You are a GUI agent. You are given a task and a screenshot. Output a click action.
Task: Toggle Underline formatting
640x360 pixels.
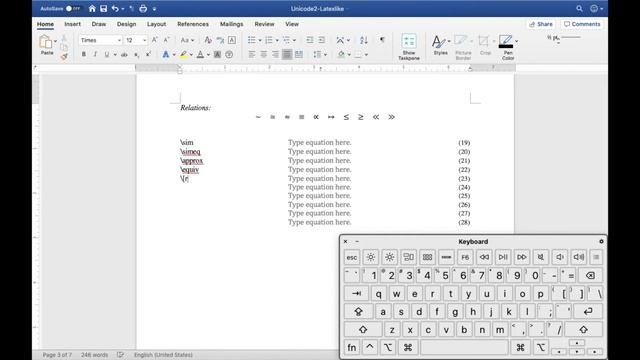pyautogui.click(x=107, y=54)
